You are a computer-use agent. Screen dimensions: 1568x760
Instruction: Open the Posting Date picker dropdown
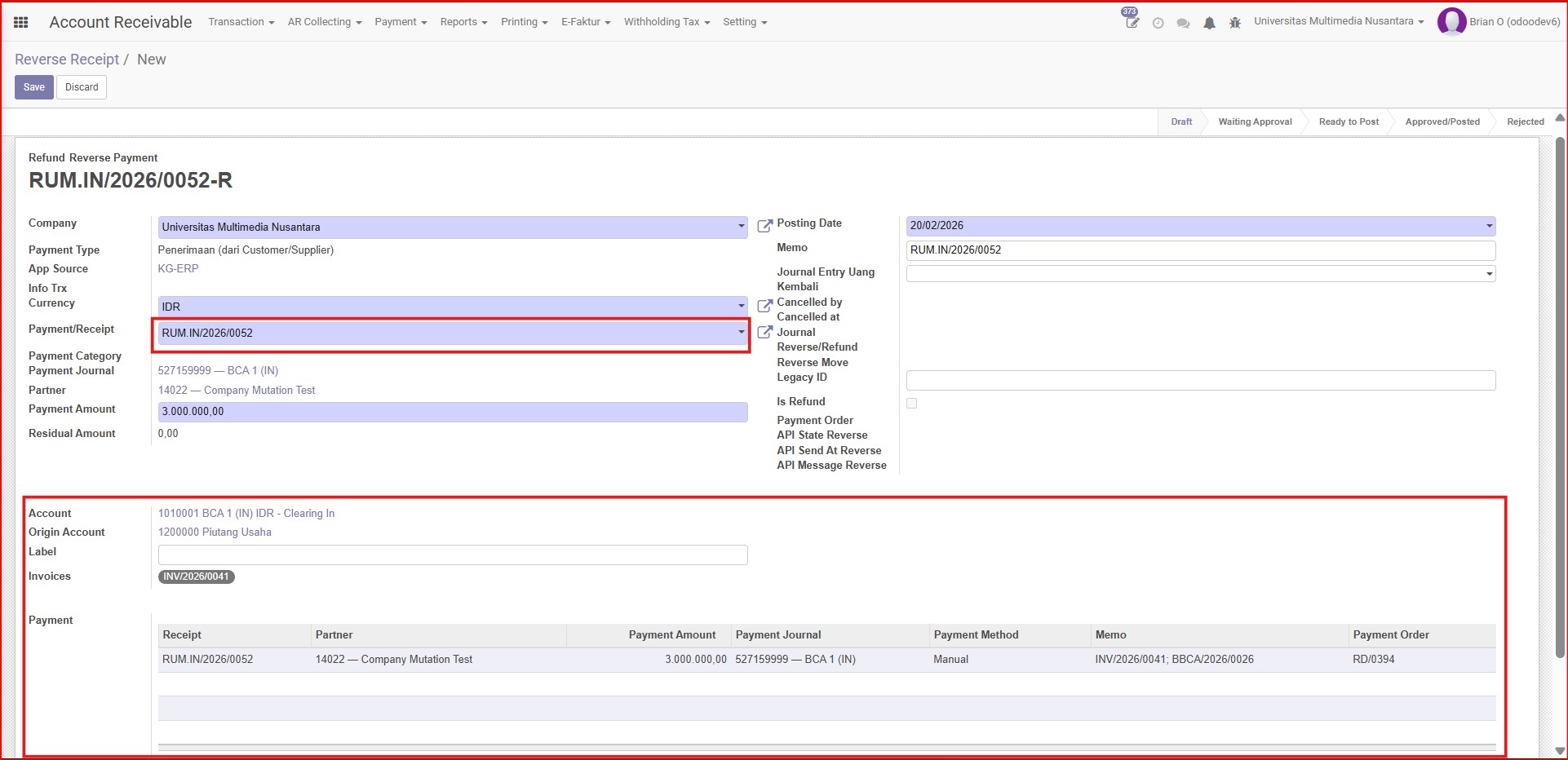coord(1489,226)
